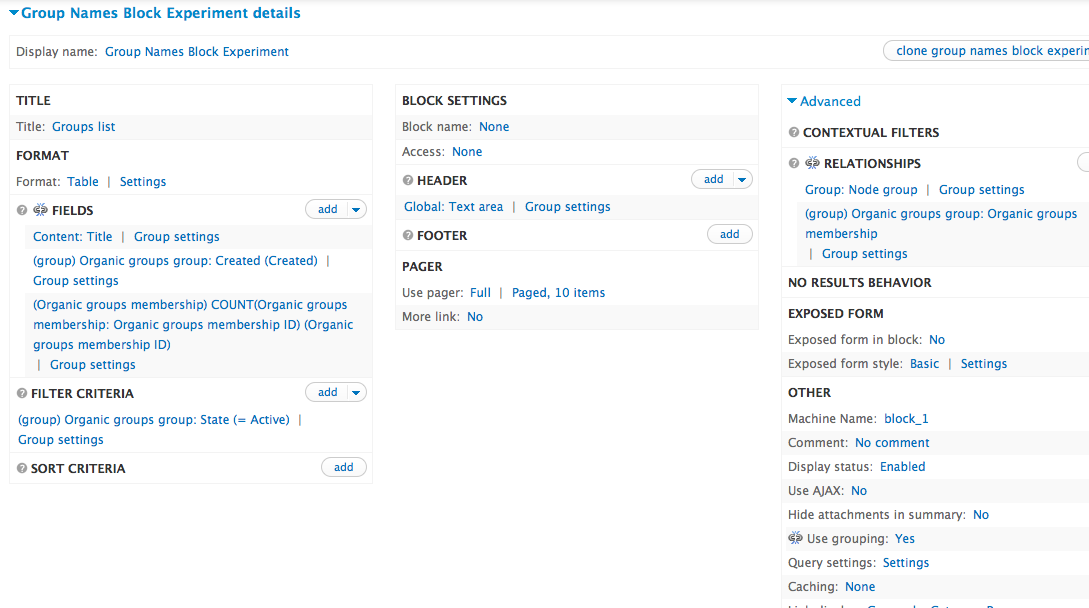Image resolution: width=1089 pixels, height=608 pixels.
Task: Open the Groups list title link
Action: point(83,127)
